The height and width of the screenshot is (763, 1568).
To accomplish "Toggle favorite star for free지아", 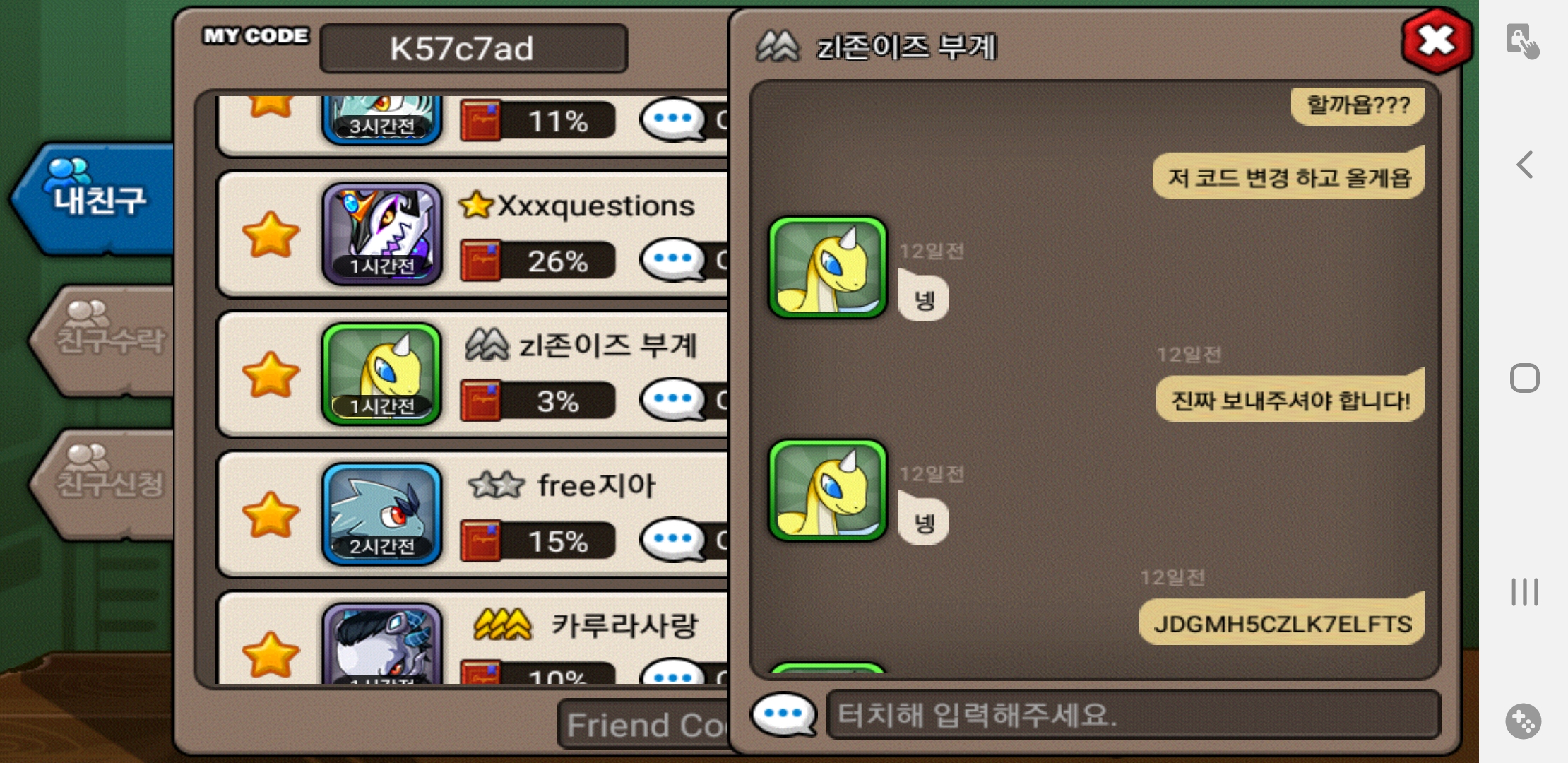I will click(271, 514).
